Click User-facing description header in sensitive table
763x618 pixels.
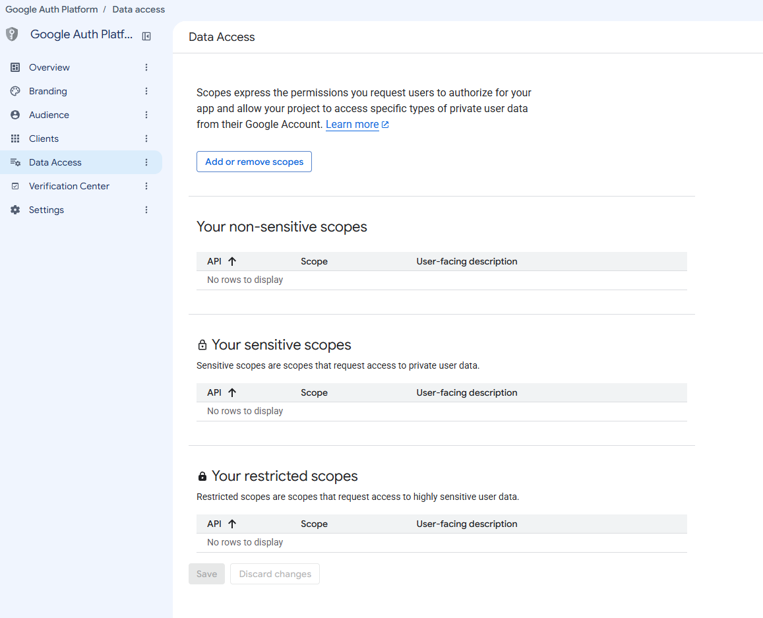tap(467, 393)
